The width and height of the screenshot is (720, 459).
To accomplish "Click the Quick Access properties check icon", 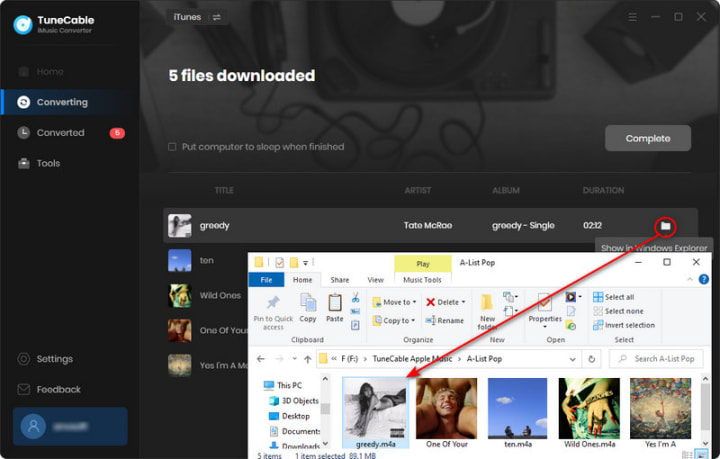I will (279, 263).
